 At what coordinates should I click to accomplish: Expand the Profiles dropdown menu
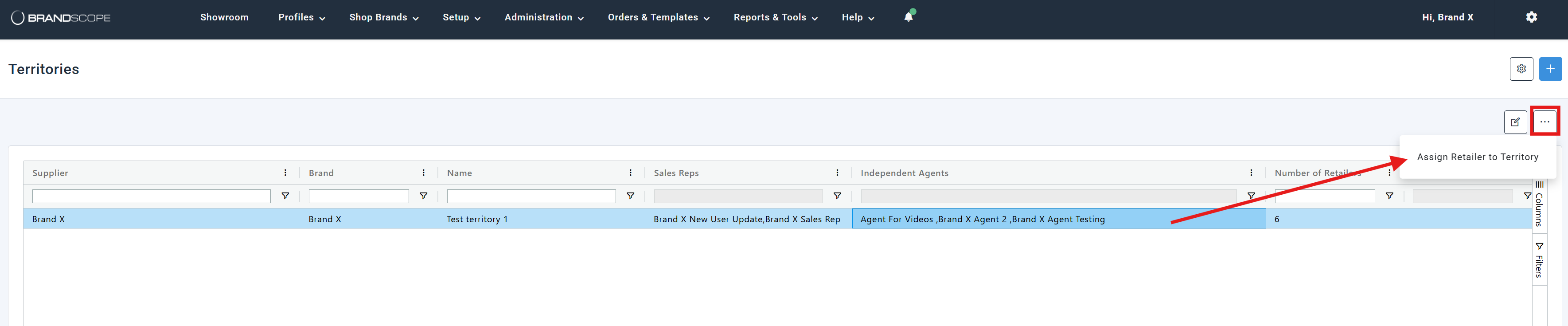(301, 18)
